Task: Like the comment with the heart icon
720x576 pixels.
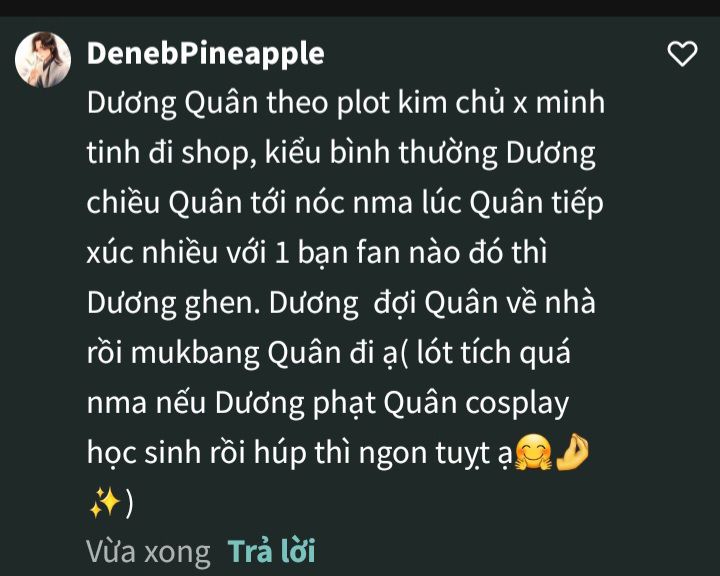Action: 682,53
